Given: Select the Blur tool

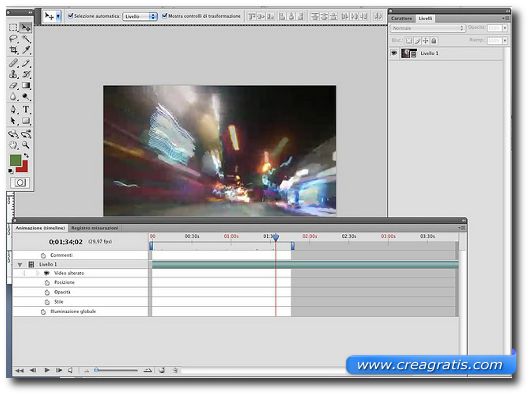Looking at the screenshot, I should click(13, 97).
